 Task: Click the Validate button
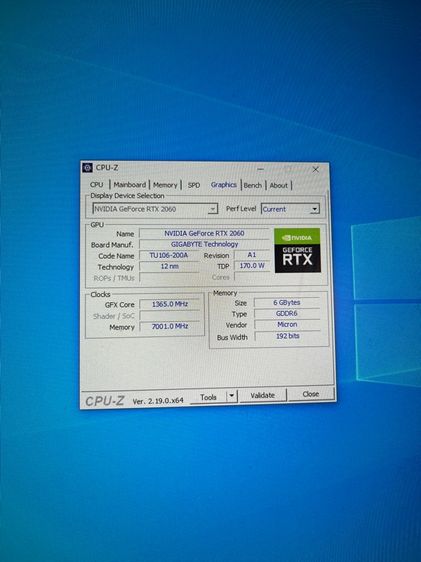tap(263, 395)
